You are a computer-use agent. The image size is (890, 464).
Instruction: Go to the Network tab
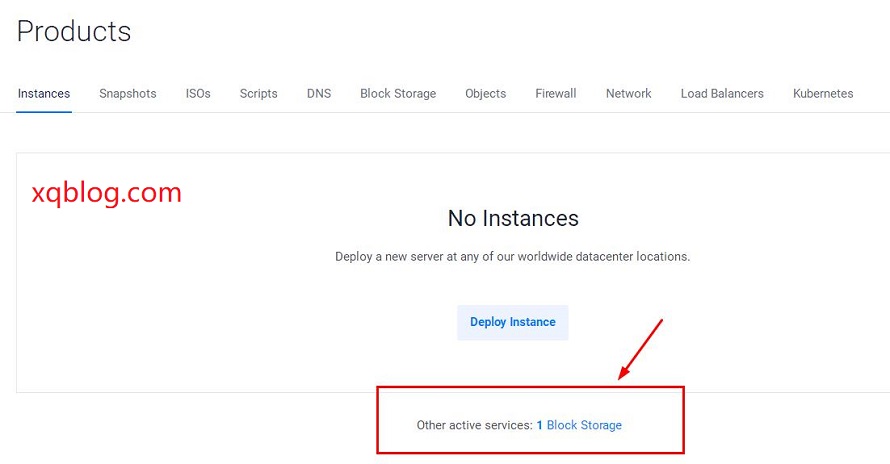pos(628,94)
